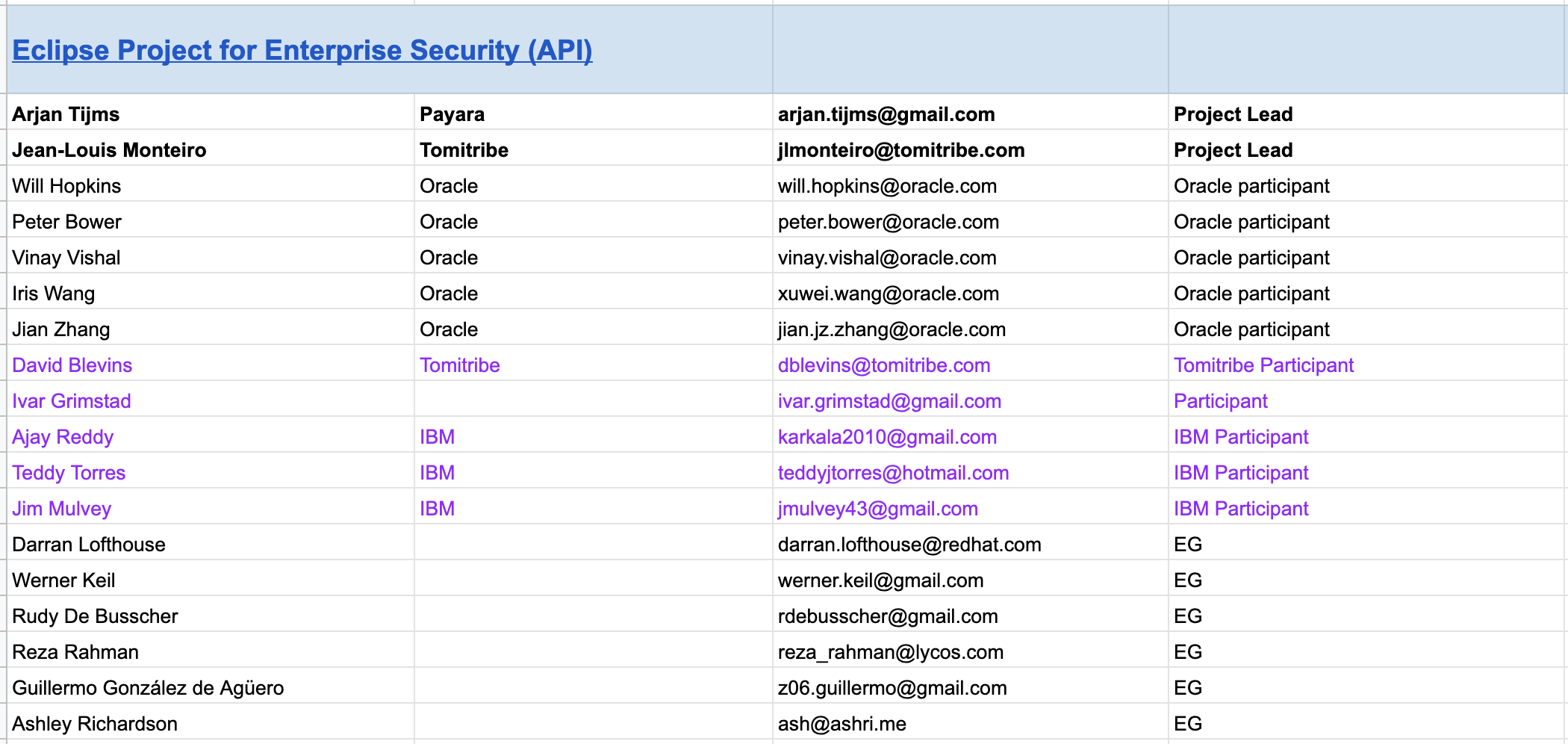Viewport: 1568px width, 744px height.
Task: Click the teddyjtorres@hotmail.com email cell
Action: click(893, 473)
